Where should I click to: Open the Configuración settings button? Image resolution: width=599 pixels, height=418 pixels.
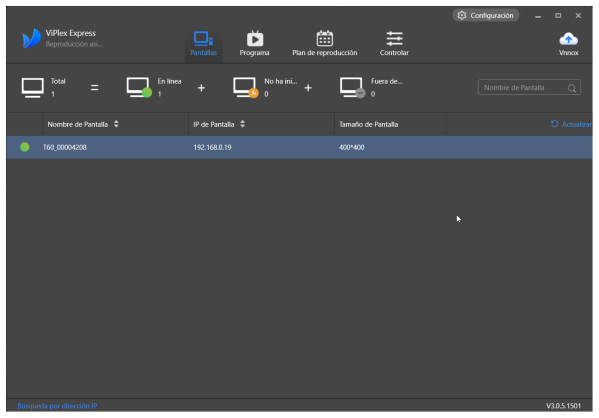[x=486, y=15]
